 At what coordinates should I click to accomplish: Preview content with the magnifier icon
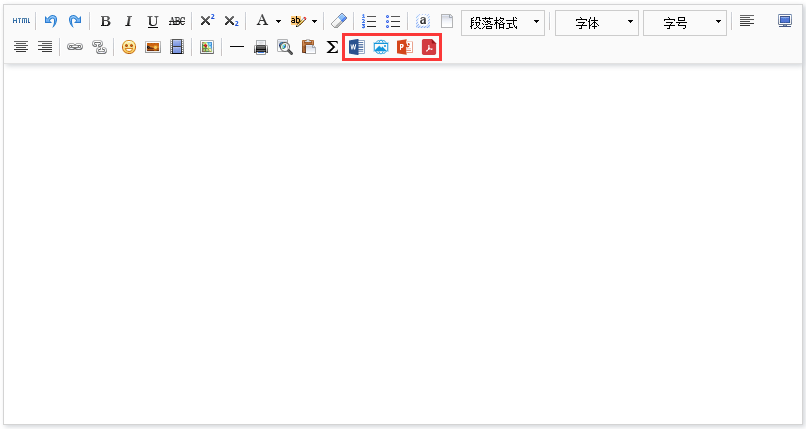pos(285,47)
